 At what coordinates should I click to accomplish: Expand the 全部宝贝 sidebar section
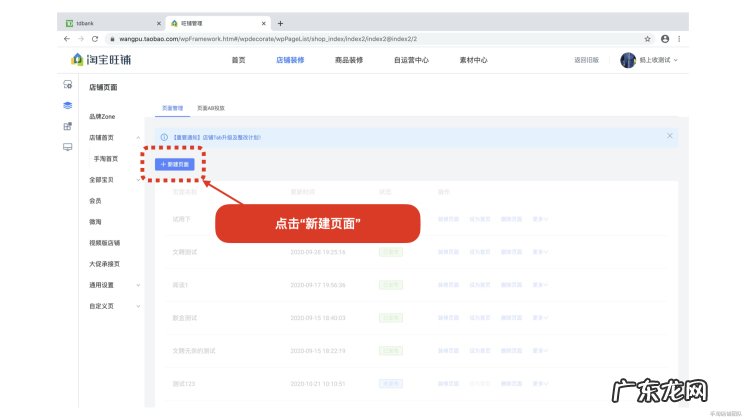138,180
